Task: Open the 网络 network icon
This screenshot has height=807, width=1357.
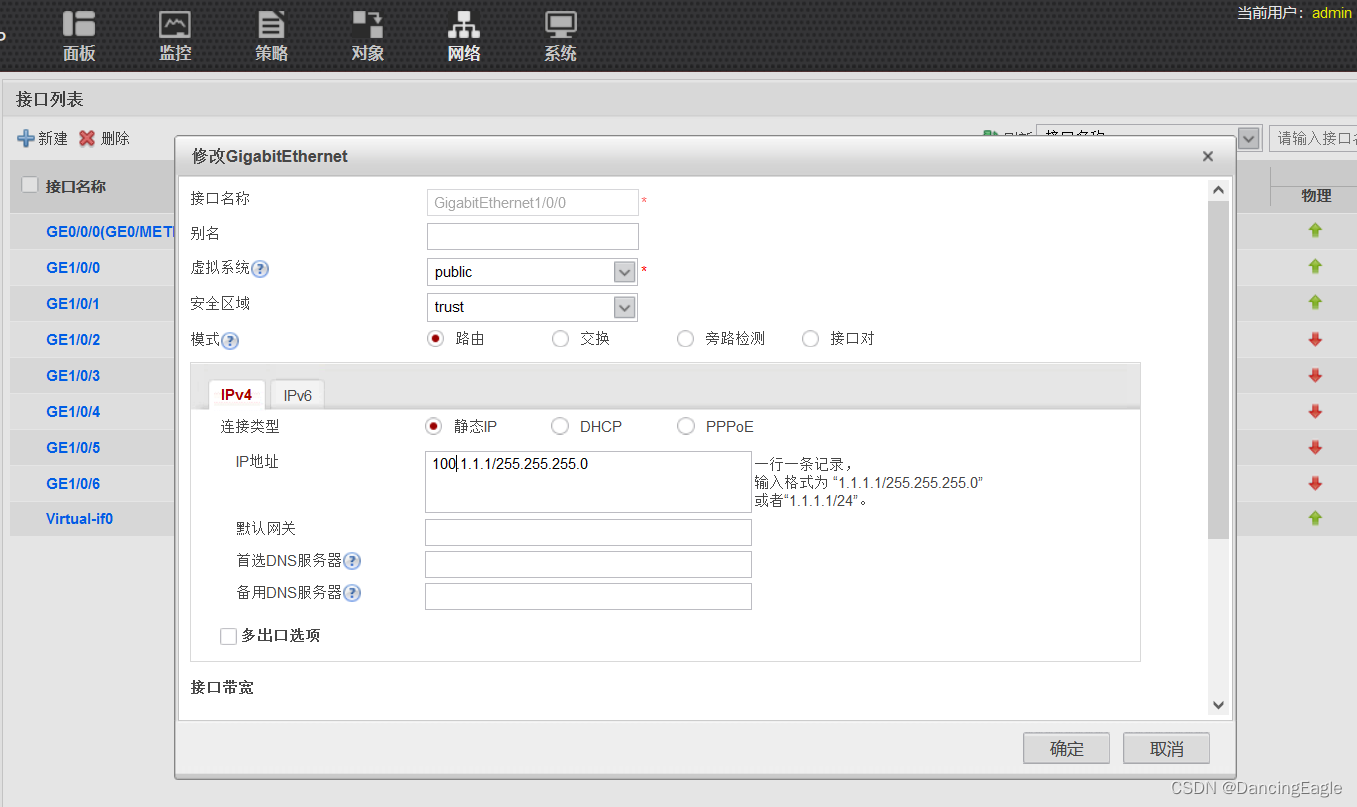Action: pyautogui.click(x=463, y=25)
